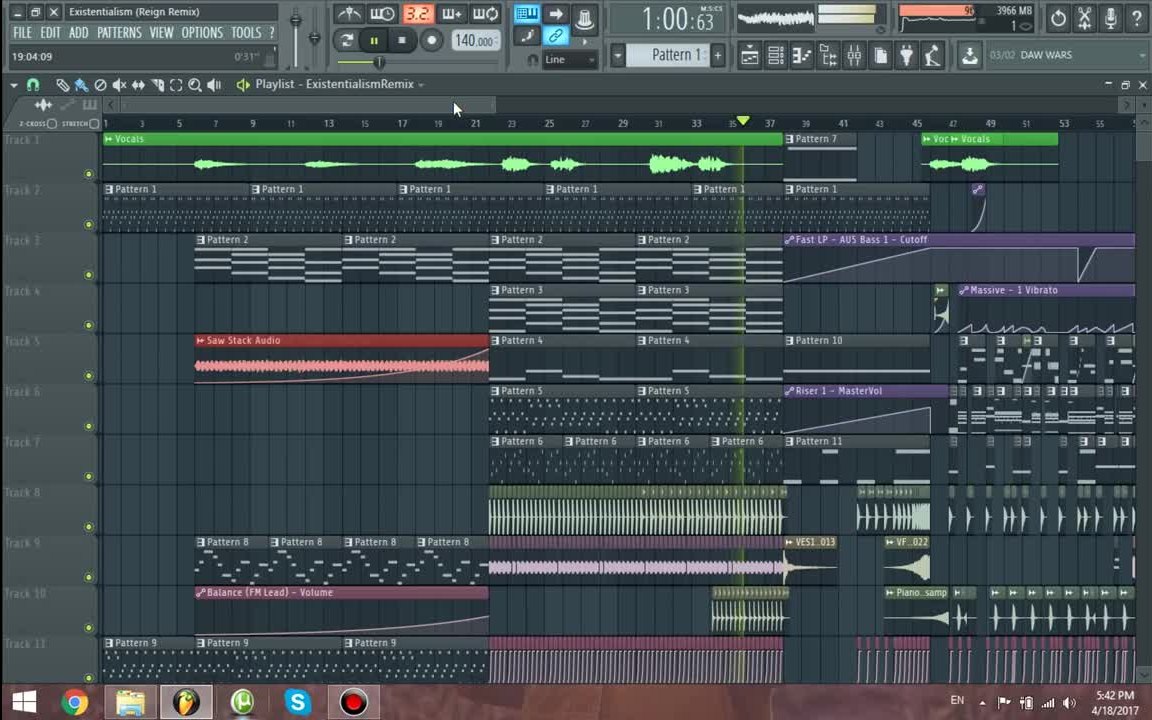Open the Mixer icon
This screenshot has width=1152, height=720.
coord(854,56)
